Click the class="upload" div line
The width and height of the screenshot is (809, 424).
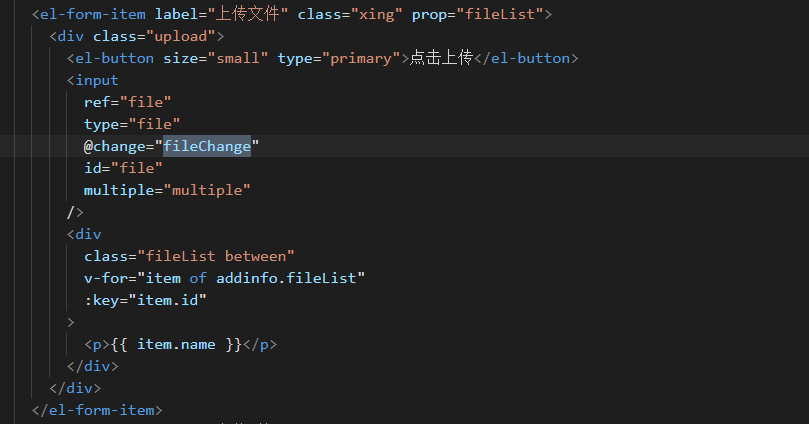[x=137, y=37]
